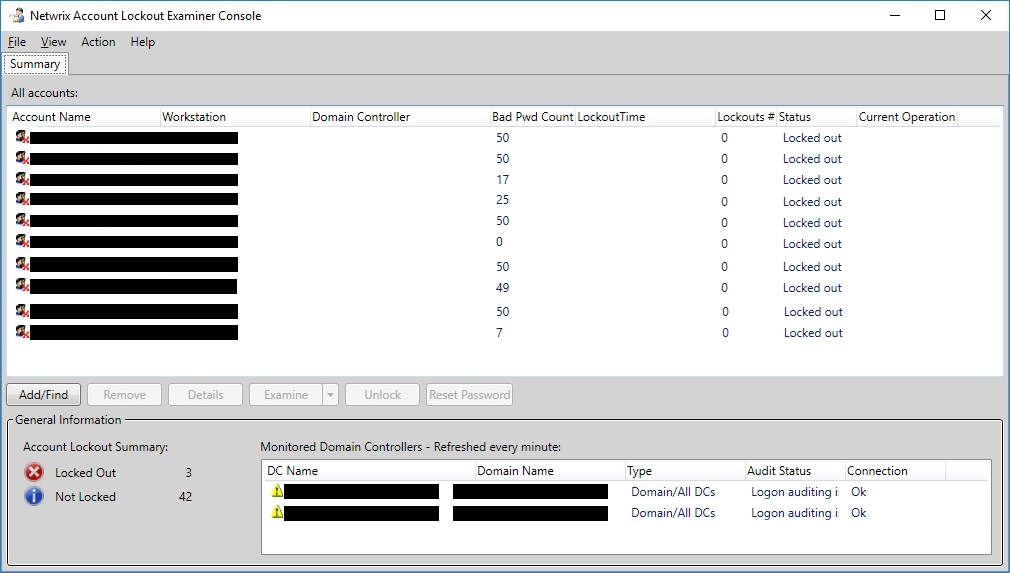The width and height of the screenshot is (1010, 573).
Task: Click the Domain Name column header
Action: point(550,471)
